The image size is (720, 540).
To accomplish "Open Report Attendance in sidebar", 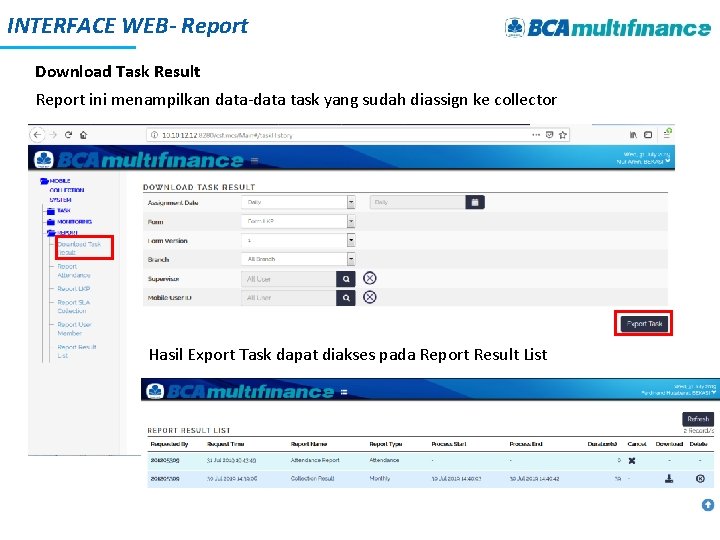I will [73, 270].
